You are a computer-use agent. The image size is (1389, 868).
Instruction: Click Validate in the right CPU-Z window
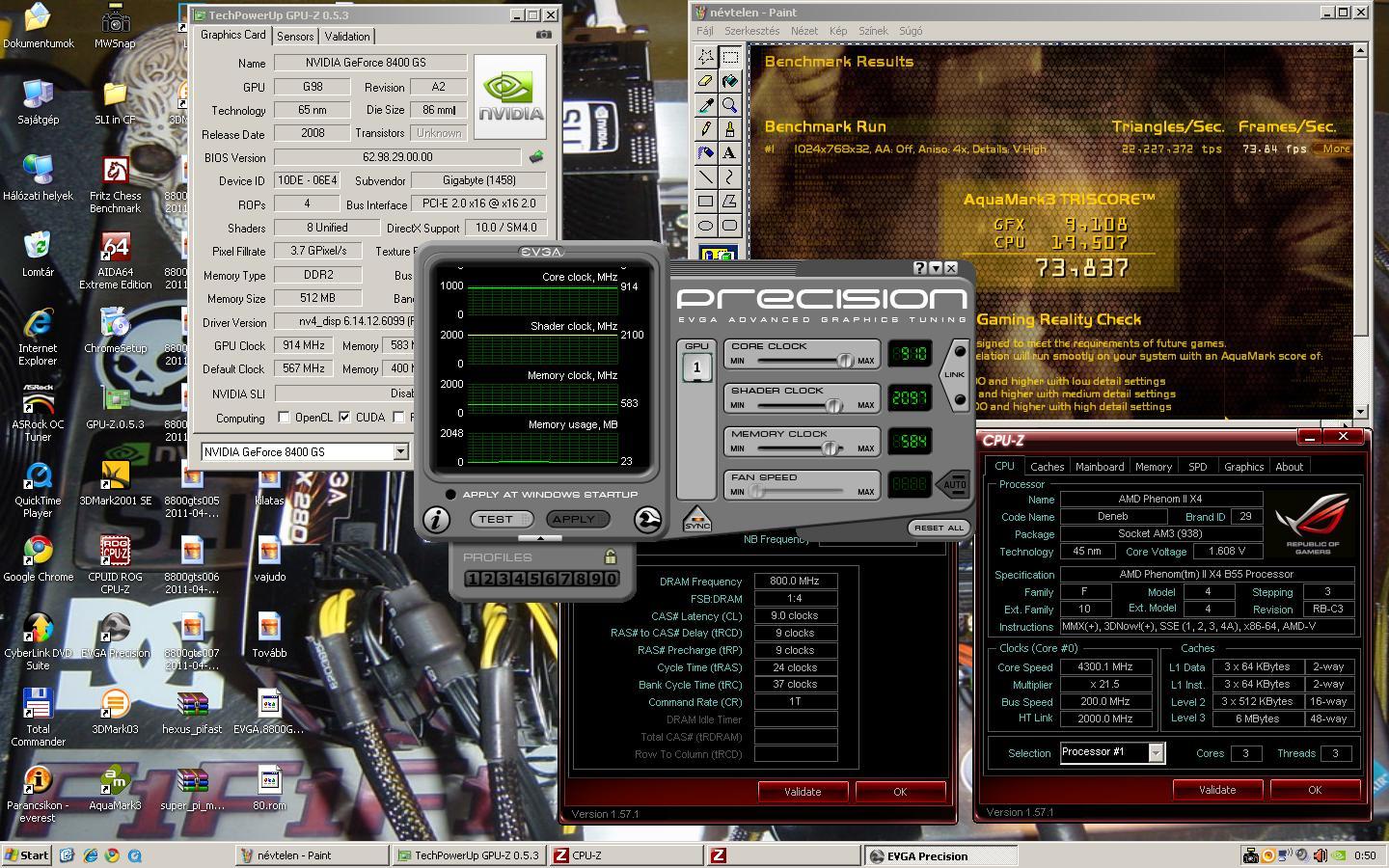tap(1217, 789)
